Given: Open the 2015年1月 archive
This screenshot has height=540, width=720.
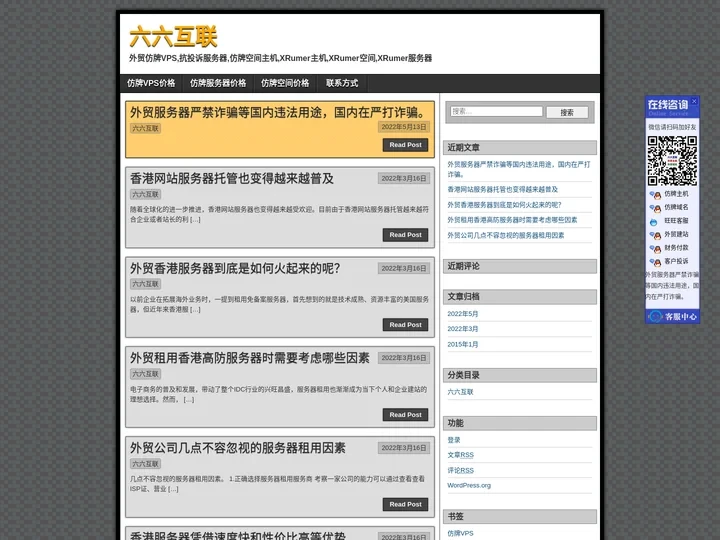Looking at the screenshot, I should 463,344.
